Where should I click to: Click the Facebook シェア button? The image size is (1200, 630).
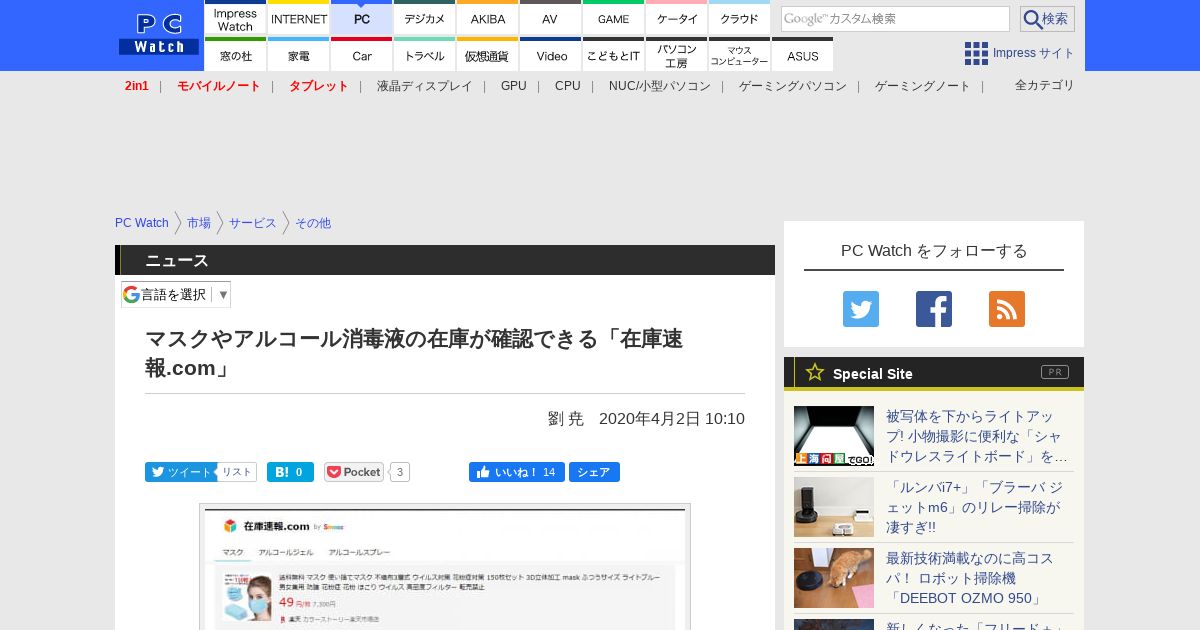(x=594, y=472)
